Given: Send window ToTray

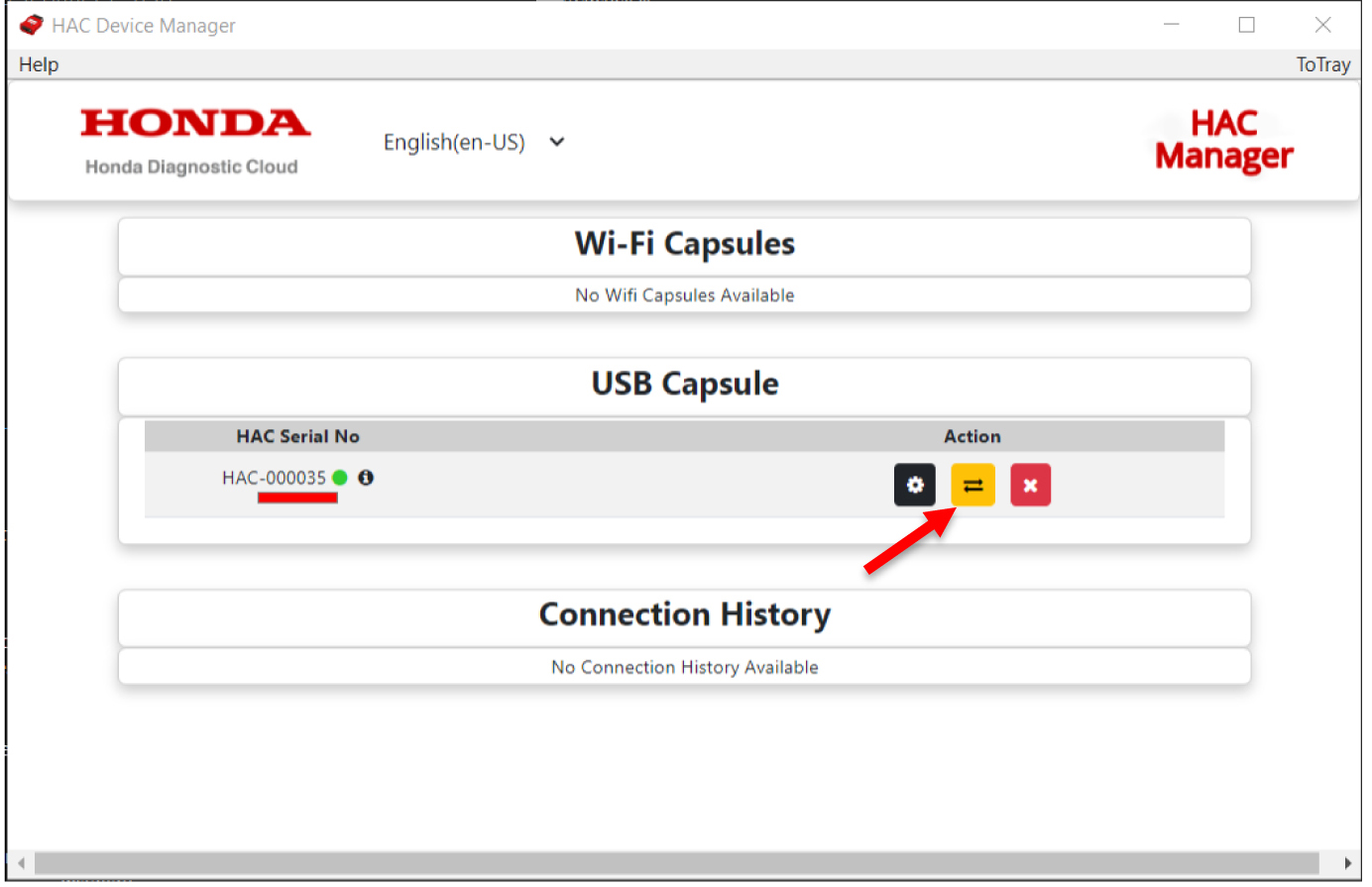Looking at the screenshot, I should pyautogui.click(x=1323, y=64).
